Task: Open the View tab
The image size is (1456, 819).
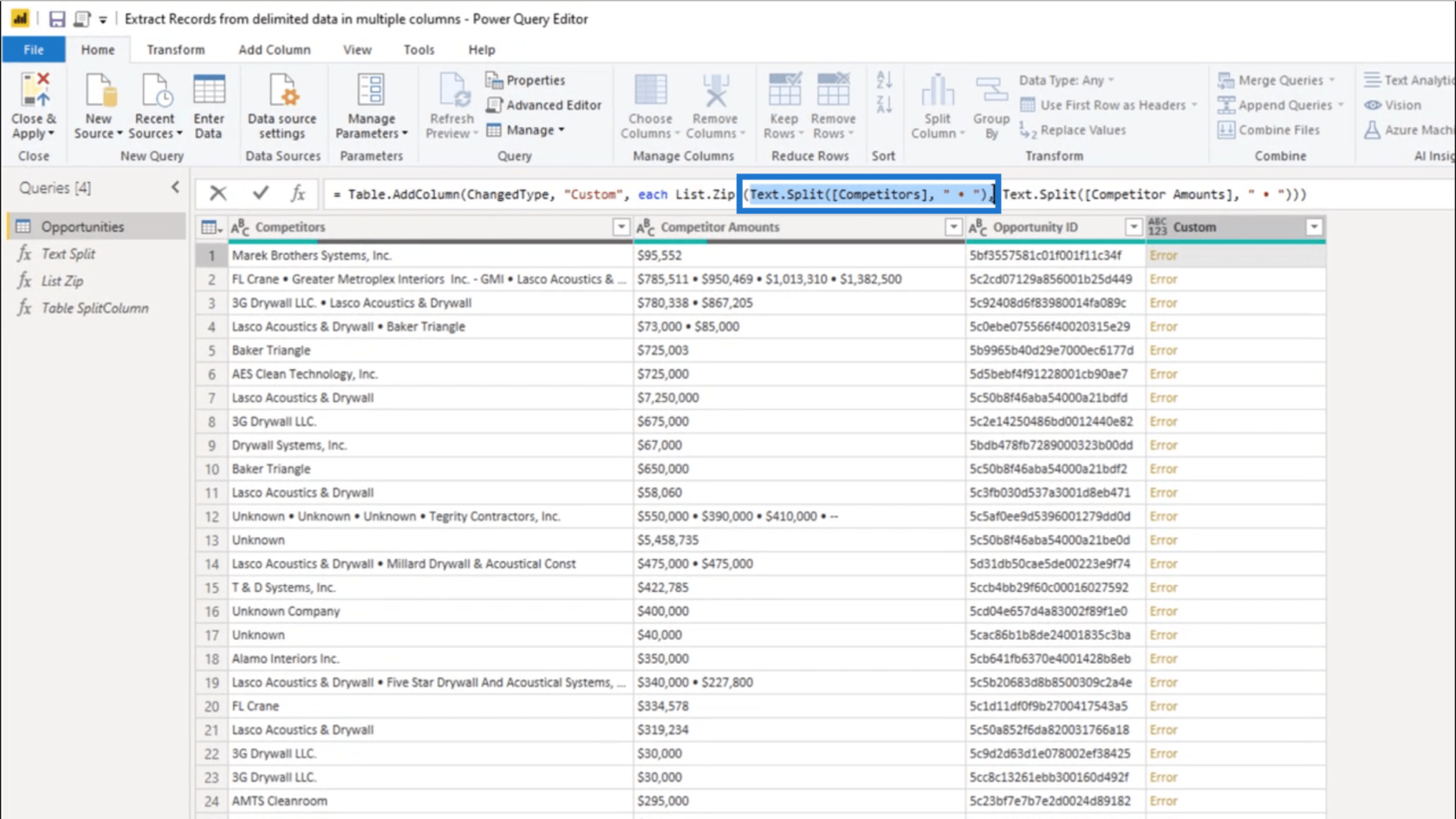Action: 356,49
